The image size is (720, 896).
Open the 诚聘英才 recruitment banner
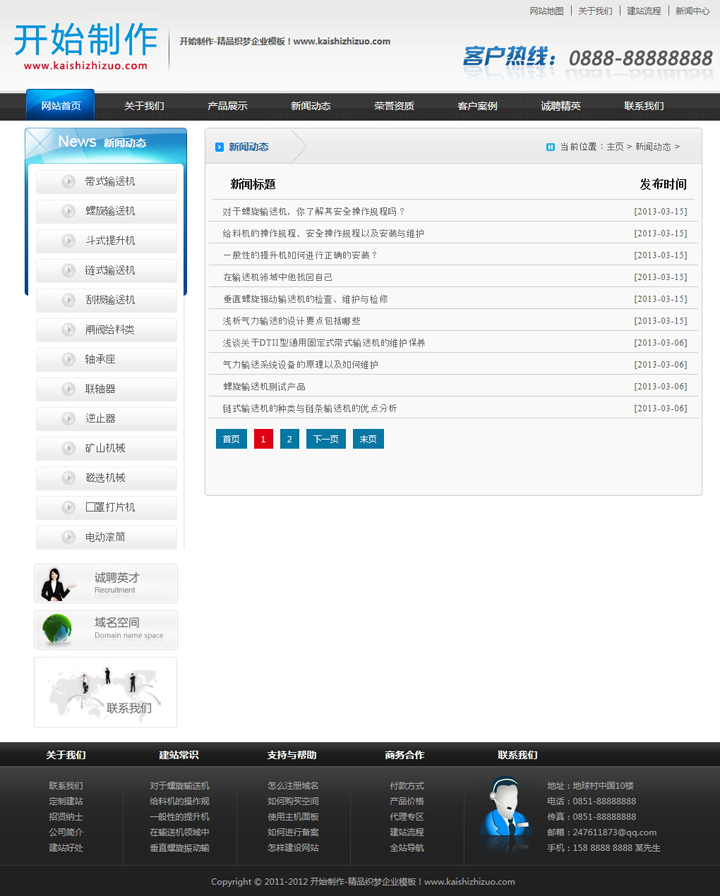pyautogui.click(x=106, y=583)
